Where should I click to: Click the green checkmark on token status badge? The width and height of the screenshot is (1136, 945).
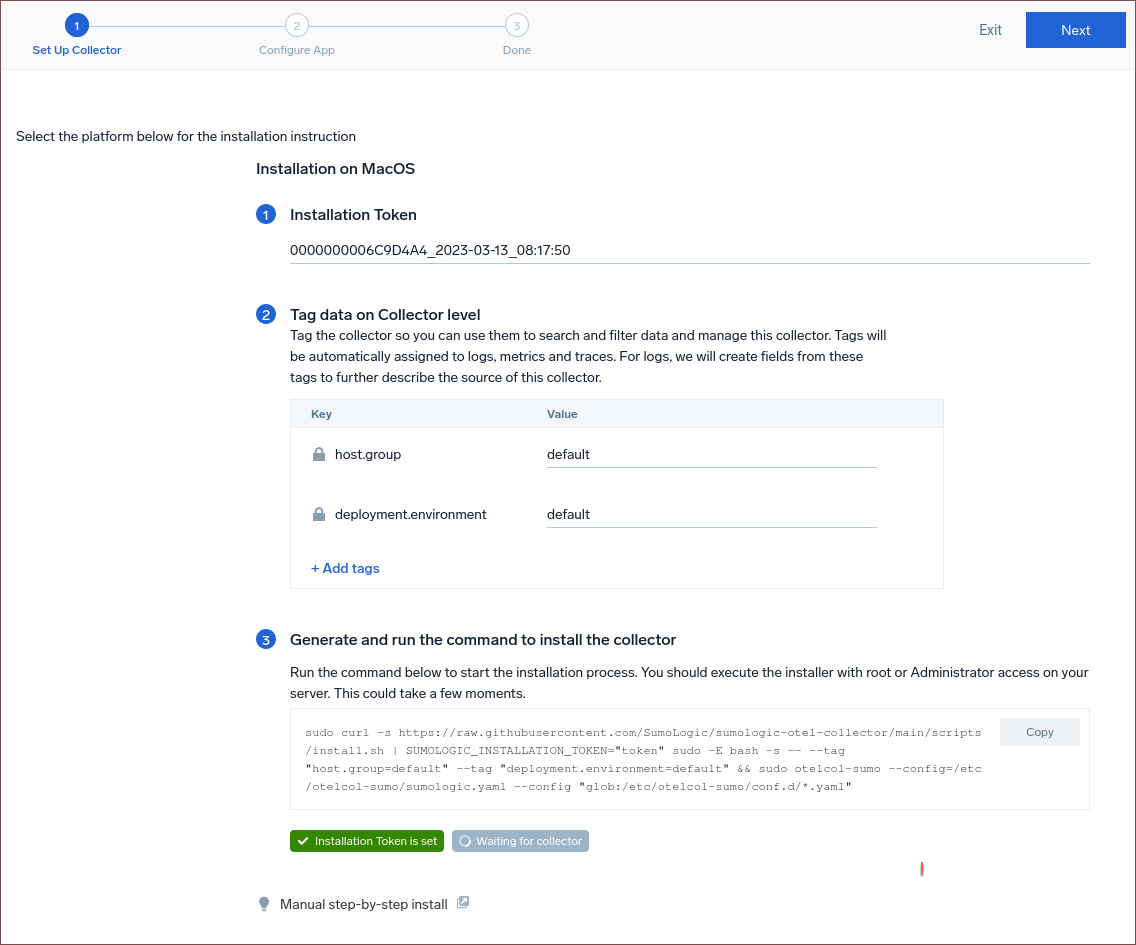(x=303, y=841)
